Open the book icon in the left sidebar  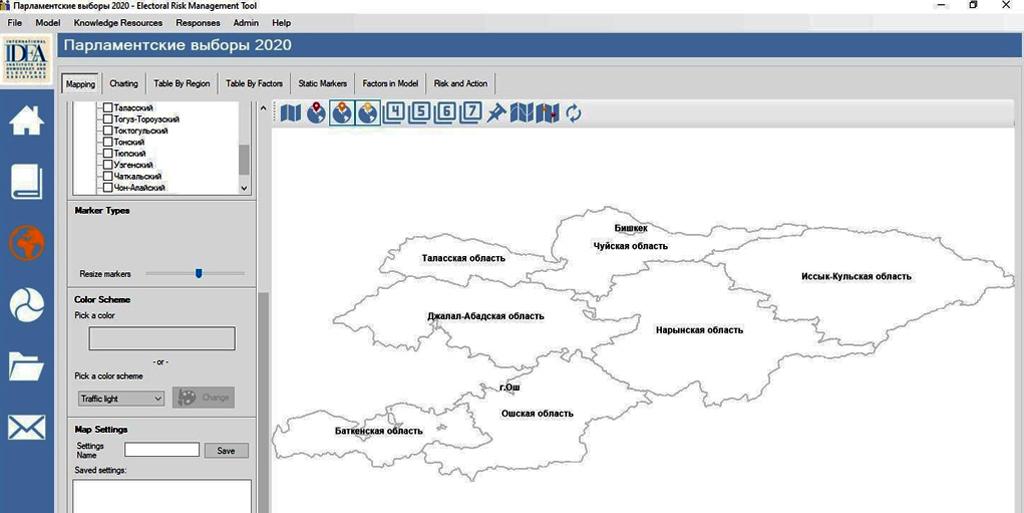[x=27, y=182]
